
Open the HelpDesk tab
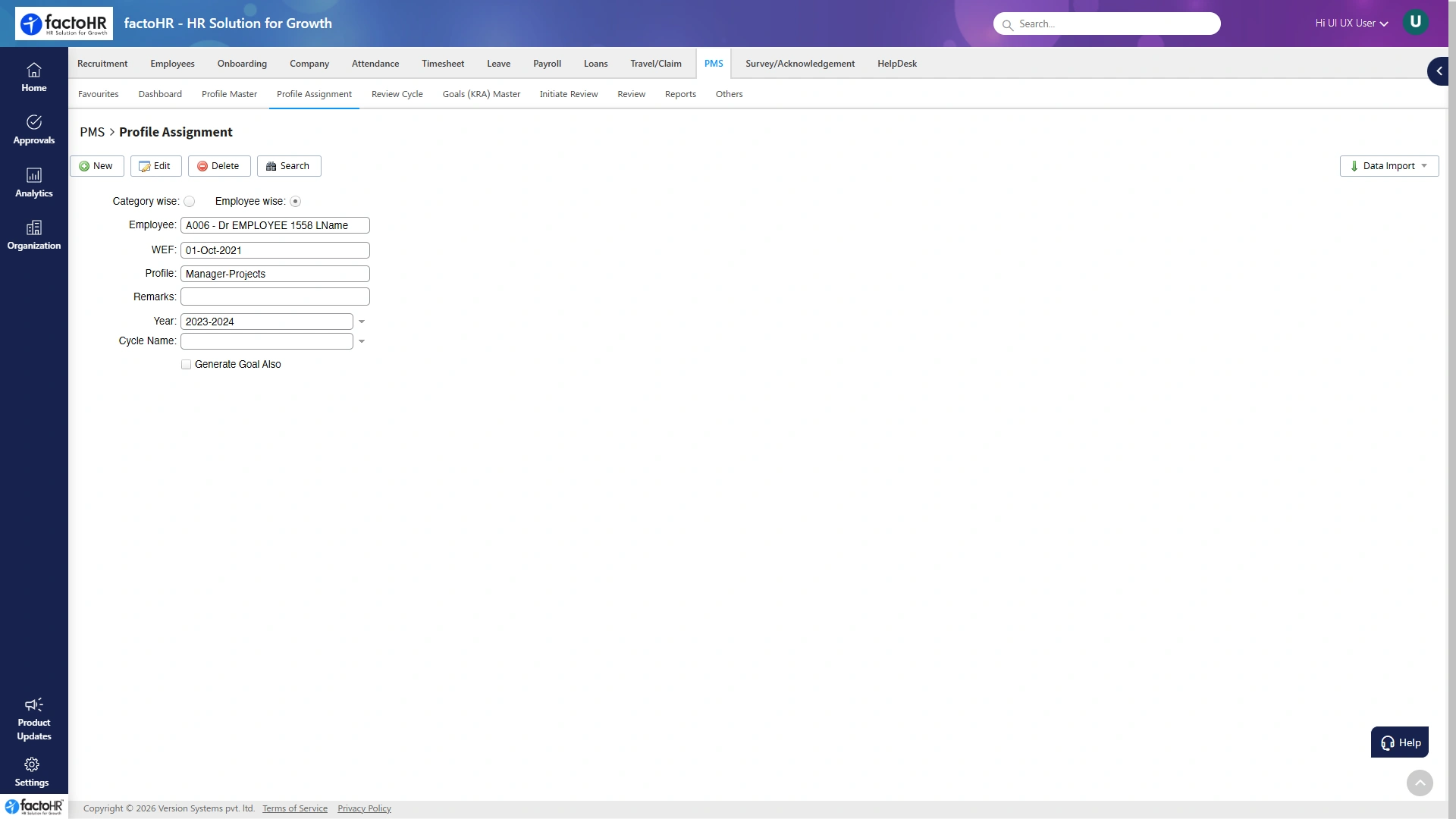pos(897,64)
